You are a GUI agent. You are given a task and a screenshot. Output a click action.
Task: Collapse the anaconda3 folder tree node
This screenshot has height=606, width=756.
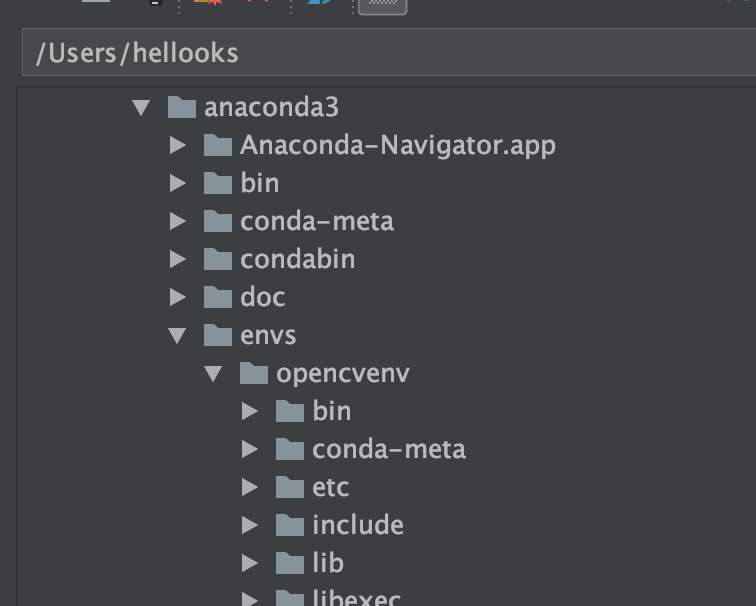click(x=141, y=108)
